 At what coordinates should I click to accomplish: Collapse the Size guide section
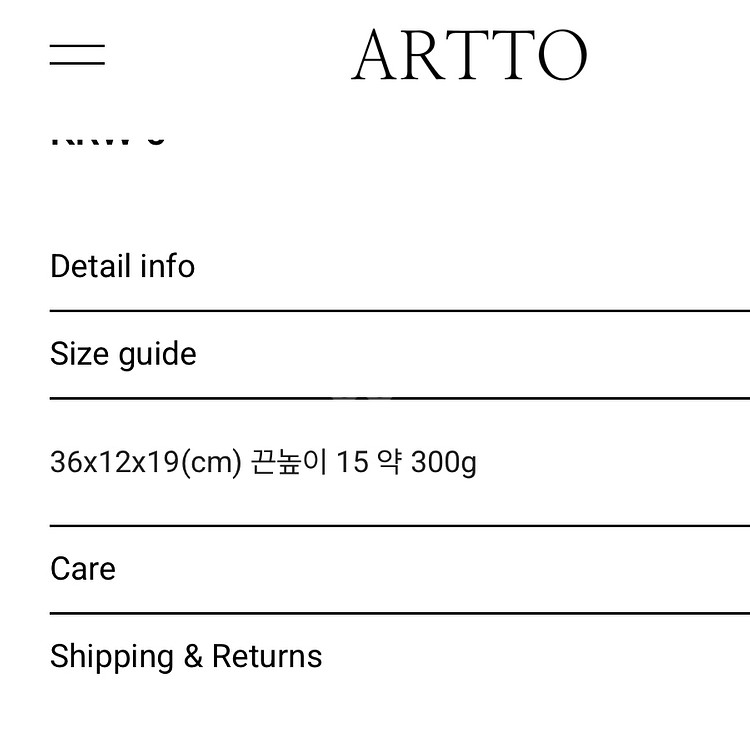coord(123,355)
